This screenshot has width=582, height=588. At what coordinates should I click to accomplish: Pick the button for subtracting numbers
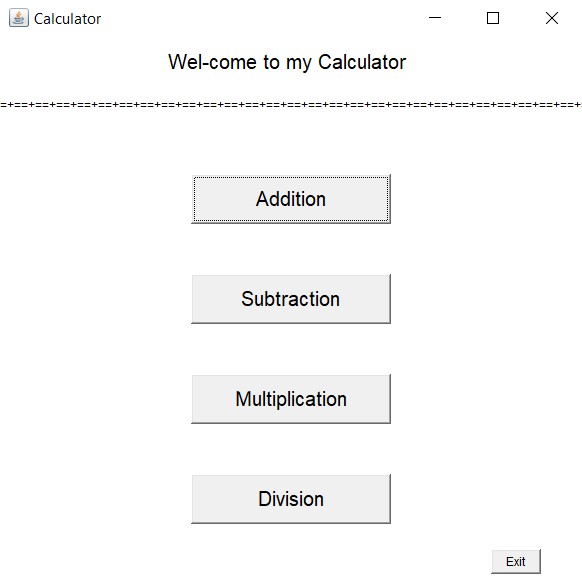click(x=291, y=299)
